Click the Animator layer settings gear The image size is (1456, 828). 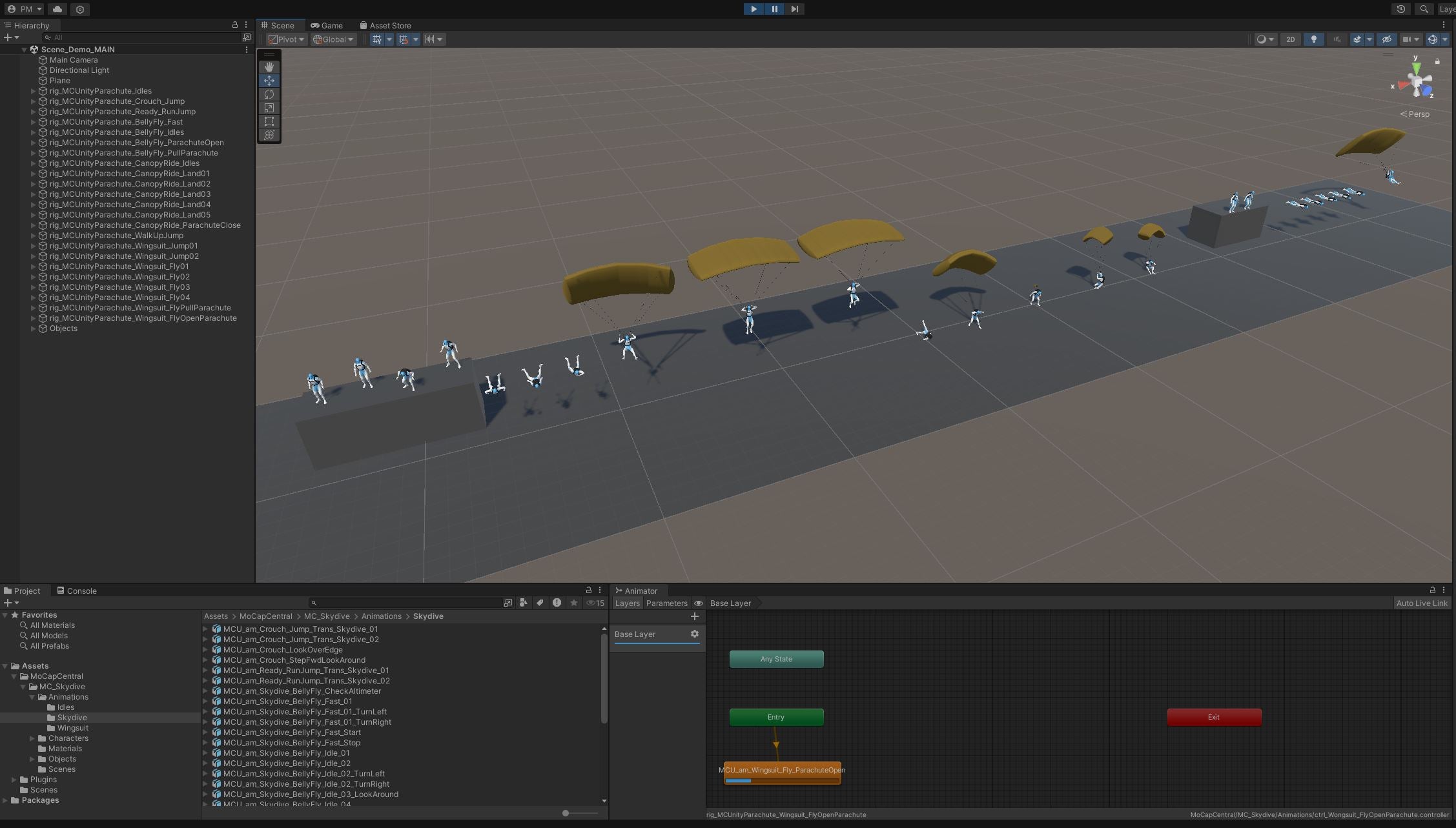(695, 634)
